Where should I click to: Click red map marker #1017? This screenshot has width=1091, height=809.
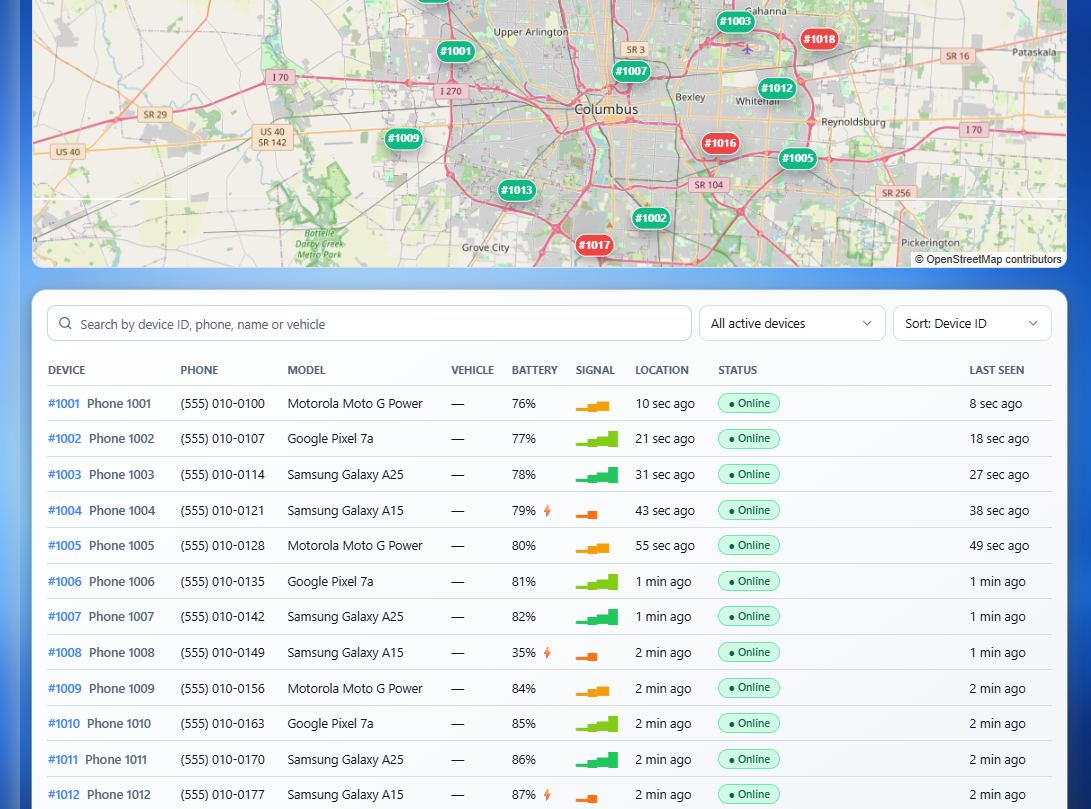594,245
